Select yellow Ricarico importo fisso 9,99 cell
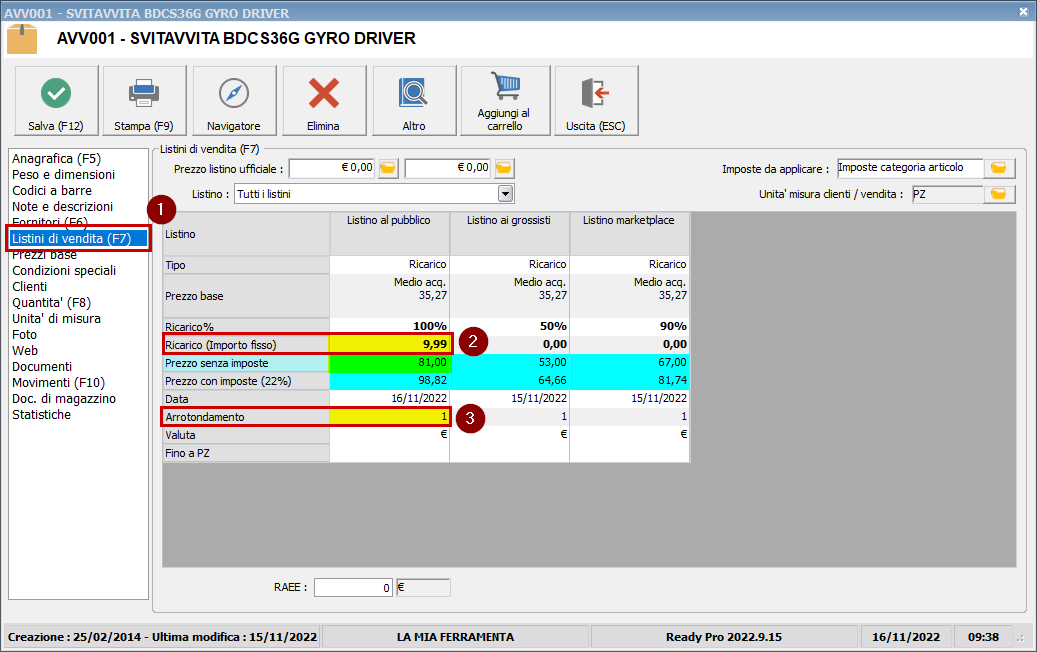 [390, 344]
